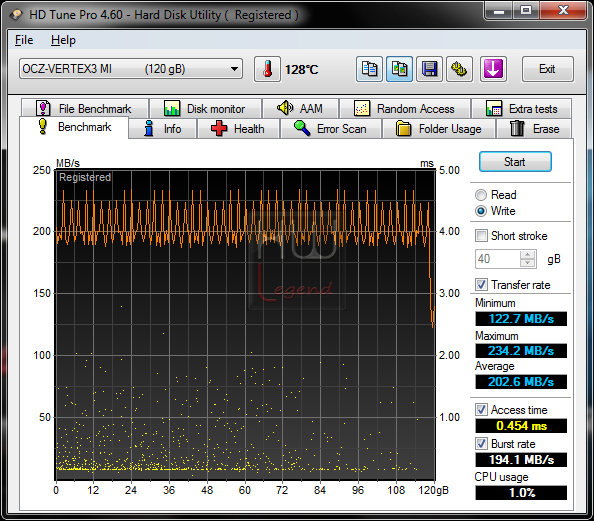Click the Exit button
Viewport: 594px width, 521px height.
[547, 69]
